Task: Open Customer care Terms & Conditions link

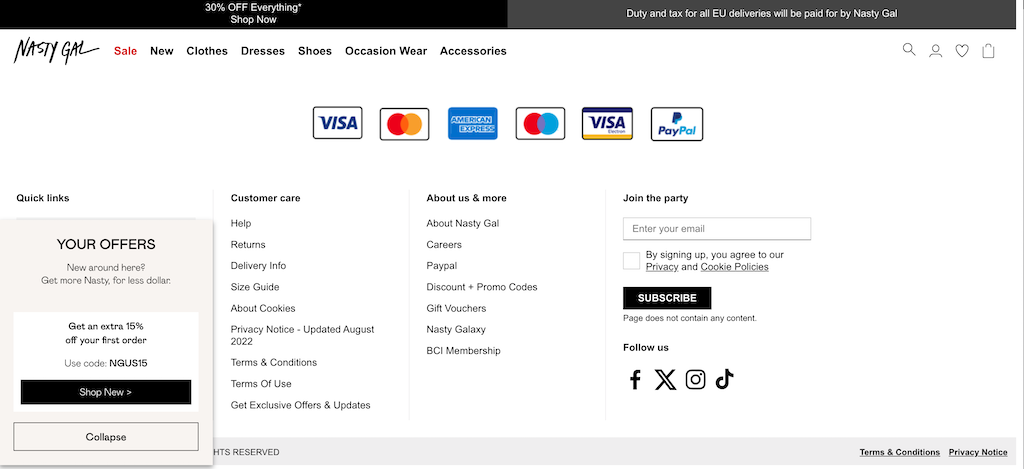Action: coord(274,363)
